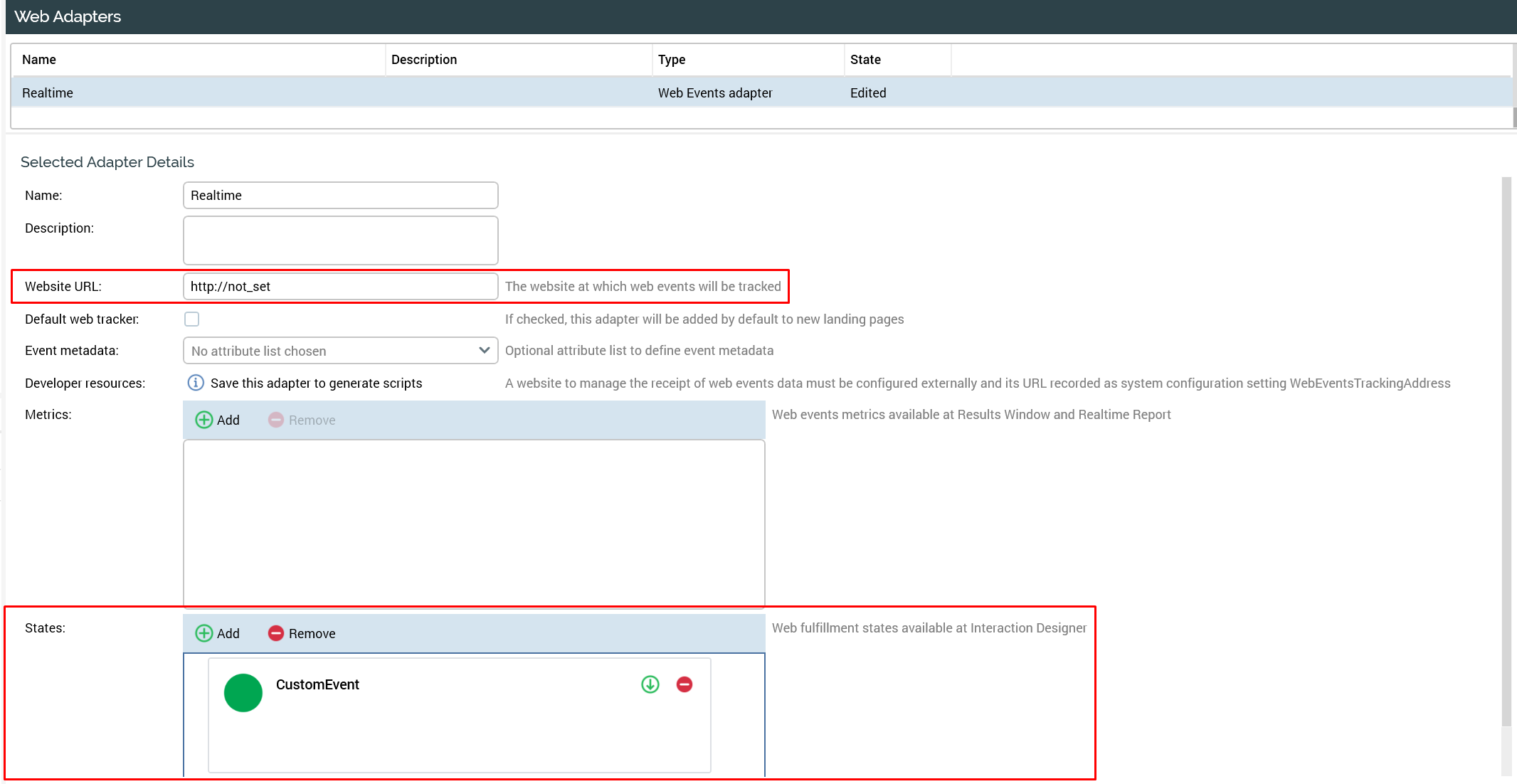Click CustomEvent's green down-arrow icon
The height and width of the screenshot is (784, 1517).
[x=650, y=684]
